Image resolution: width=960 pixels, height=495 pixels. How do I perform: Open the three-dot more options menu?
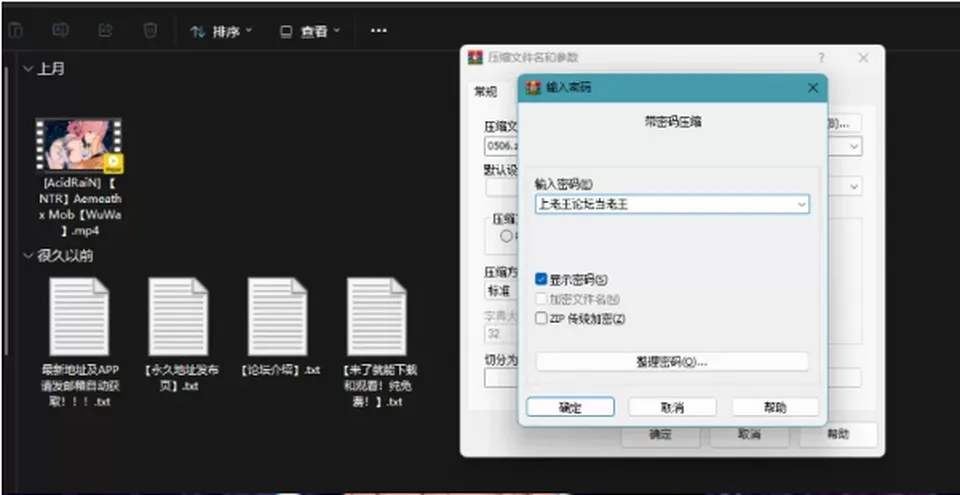point(379,31)
